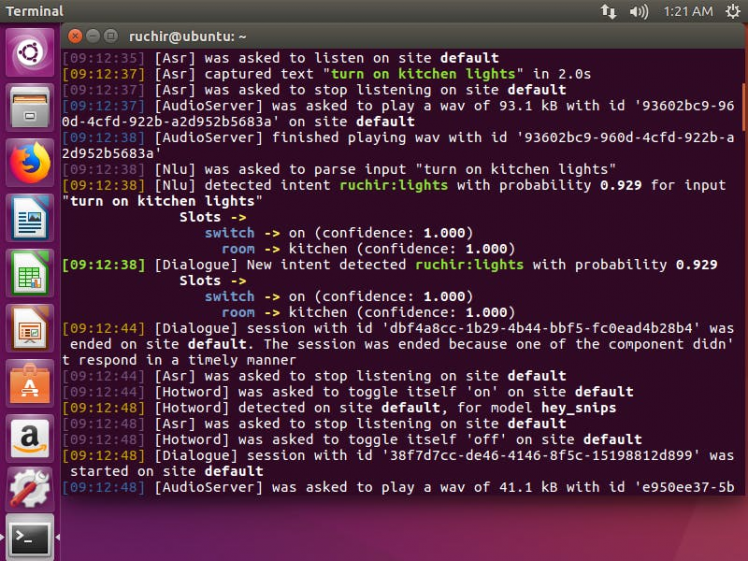Click the '41.1 kB' AudioServer line
Viewport: 748px width, 561px height.
(398, 488)
